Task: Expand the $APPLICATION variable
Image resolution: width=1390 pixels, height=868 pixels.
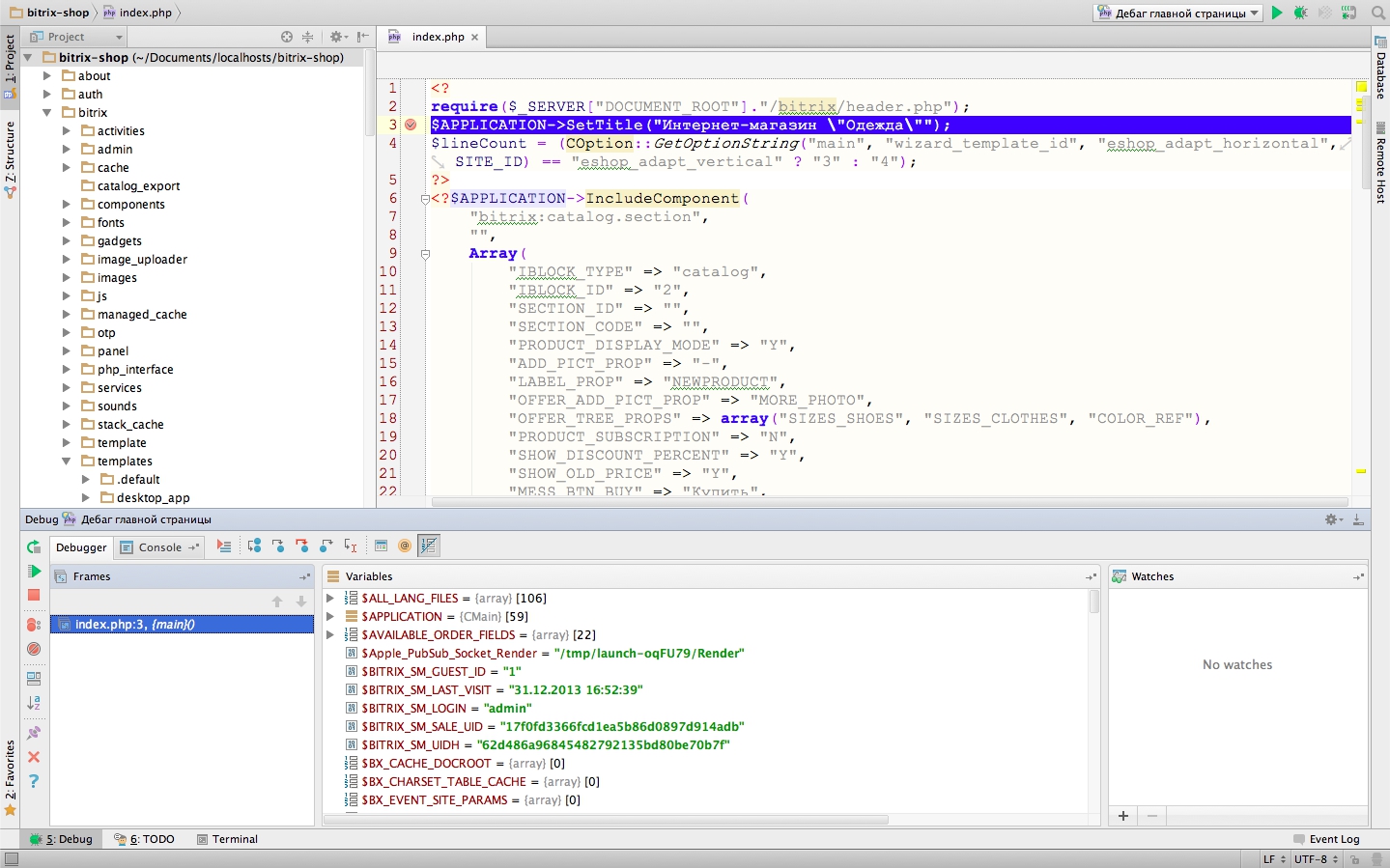Action: point(330,616)
